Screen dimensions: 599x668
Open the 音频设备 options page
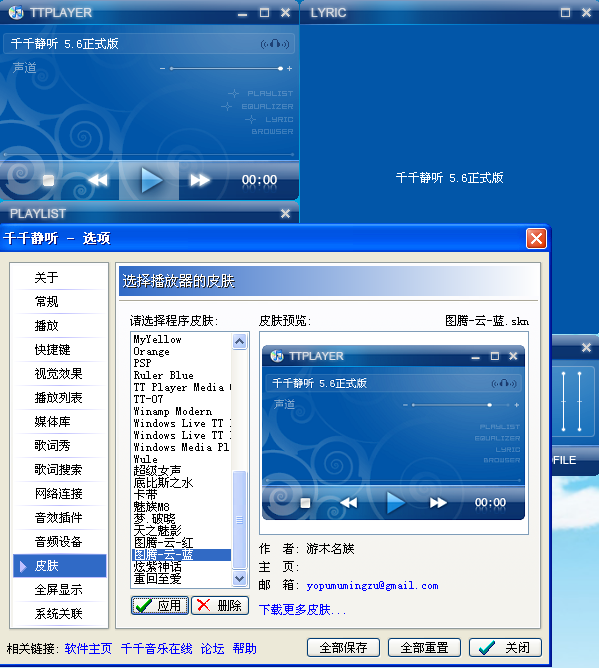[60, 542]
